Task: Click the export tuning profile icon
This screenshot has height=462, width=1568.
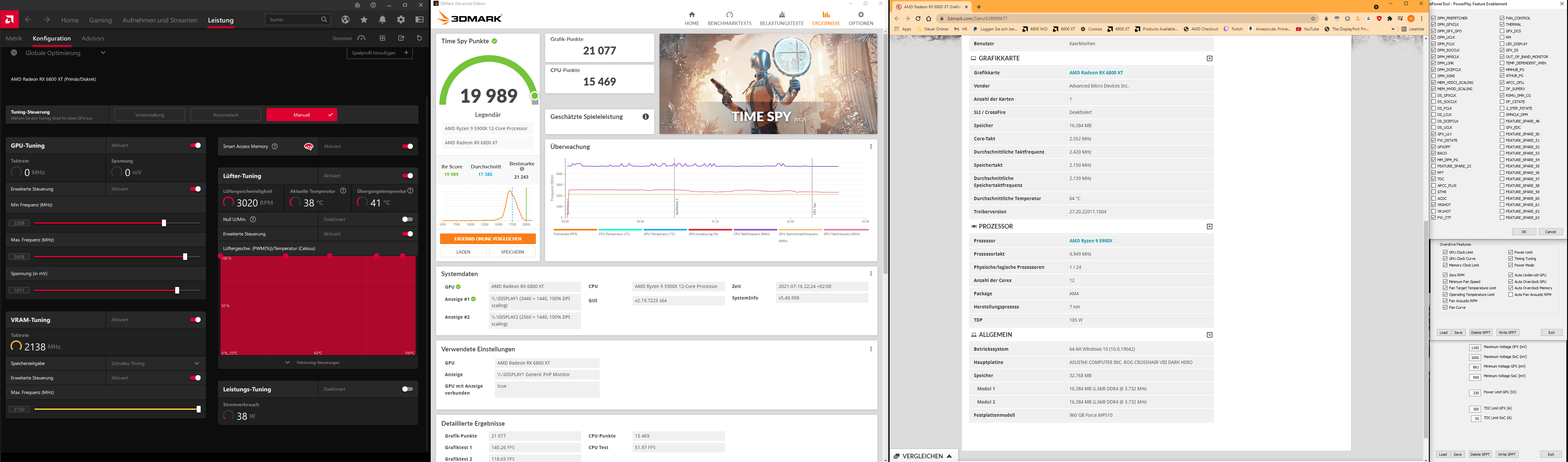Action: pyautogui.click(x=401, y=38)
